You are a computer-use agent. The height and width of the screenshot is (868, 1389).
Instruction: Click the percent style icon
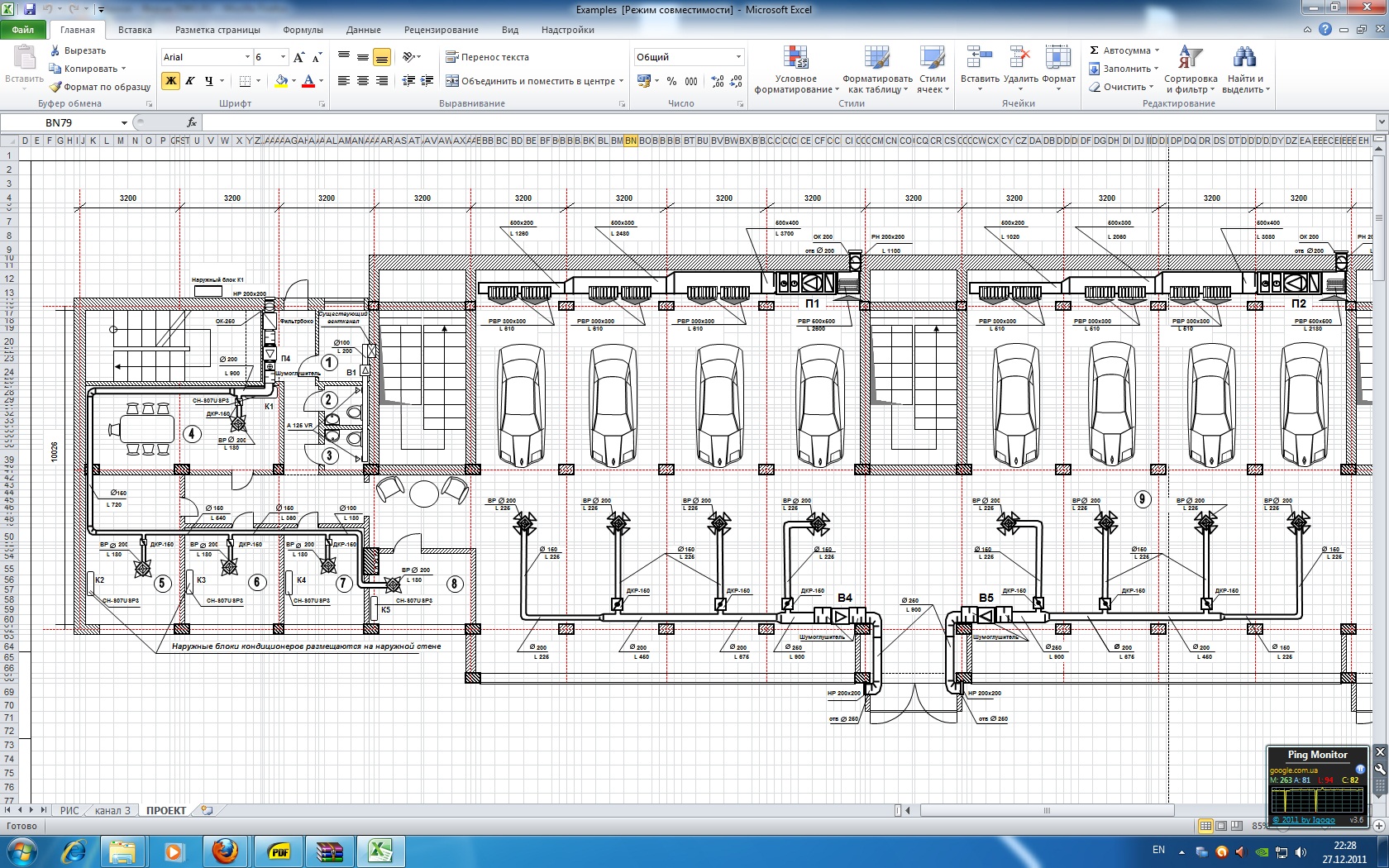pos(671,81)
